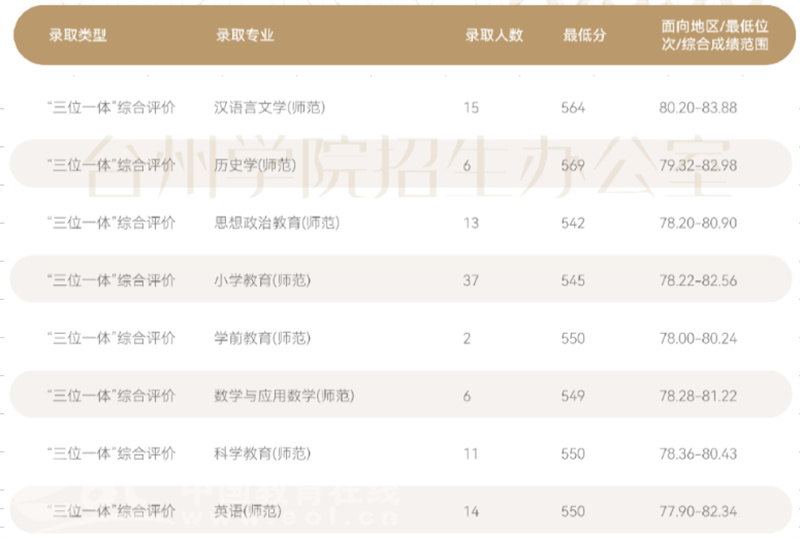
Task: Click the score range 78.22-82.56
Action: [x=698, y=280]
